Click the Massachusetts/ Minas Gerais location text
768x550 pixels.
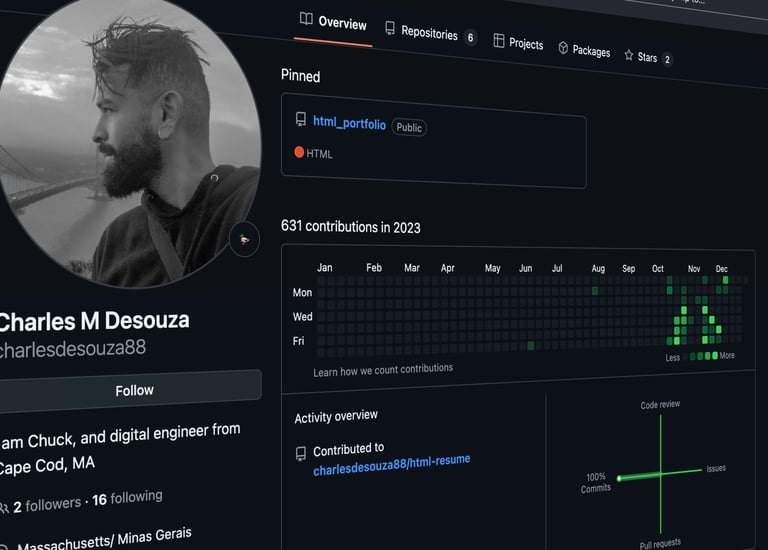(x=104, y=540)
